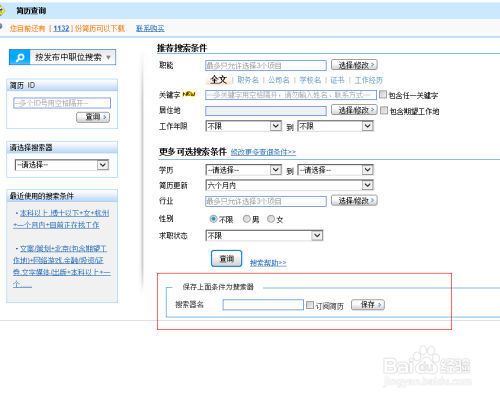Open the 学历 minimum dropdown

[244, 170]
